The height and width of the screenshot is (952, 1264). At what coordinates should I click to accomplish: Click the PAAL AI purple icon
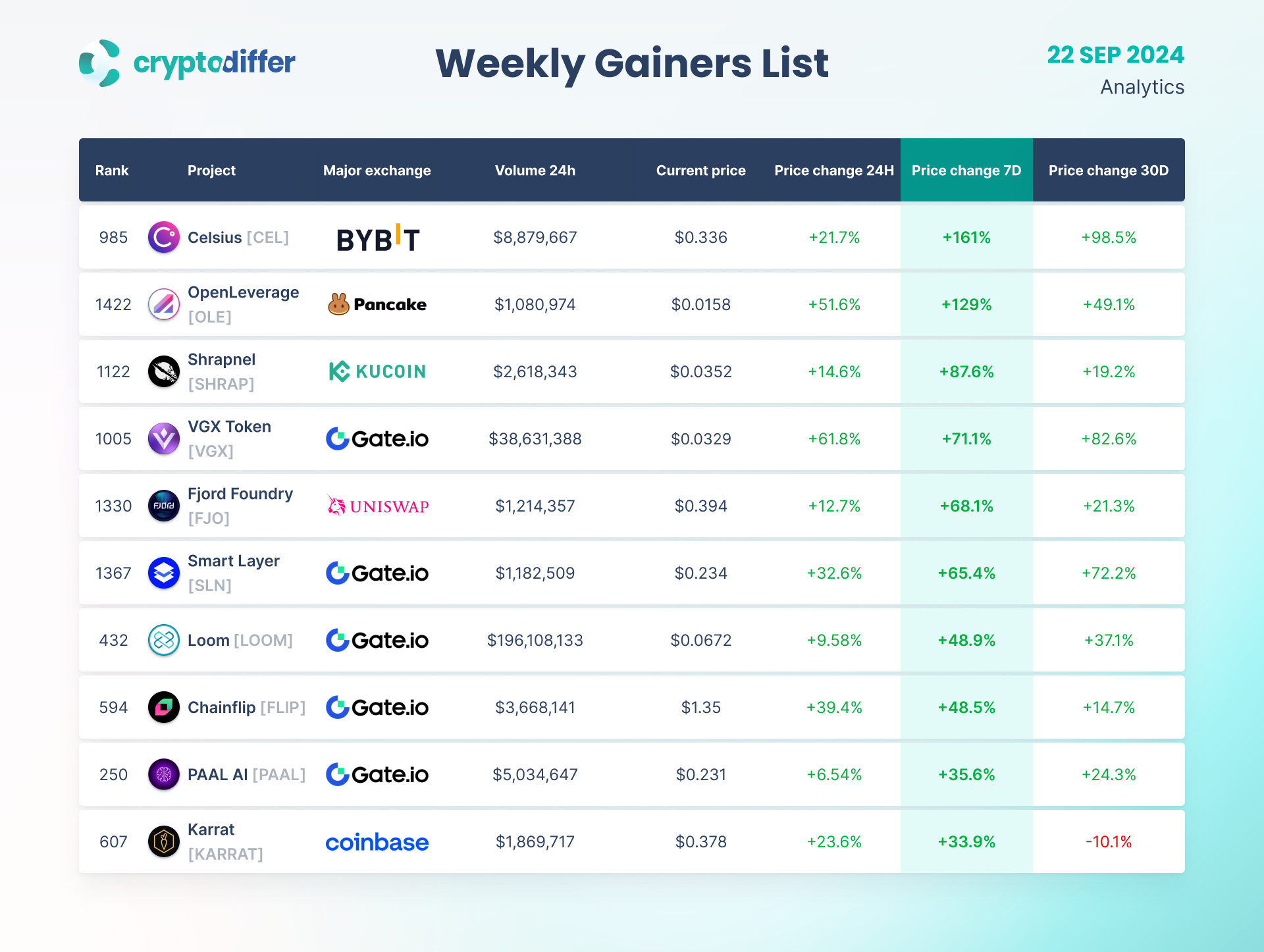click(x=164, y=774)
